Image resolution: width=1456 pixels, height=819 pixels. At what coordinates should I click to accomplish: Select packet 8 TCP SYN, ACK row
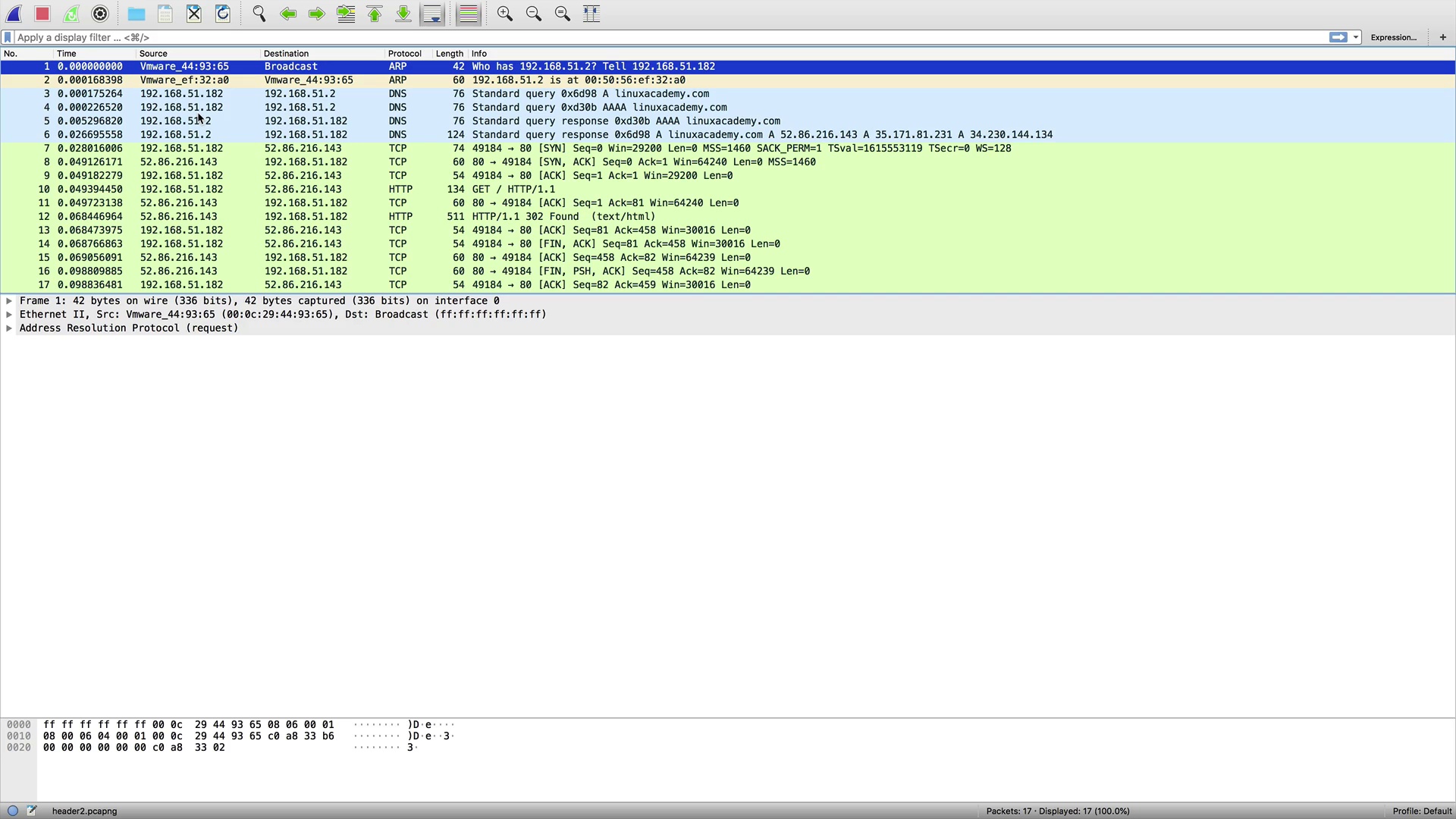(x=728, y=162)
